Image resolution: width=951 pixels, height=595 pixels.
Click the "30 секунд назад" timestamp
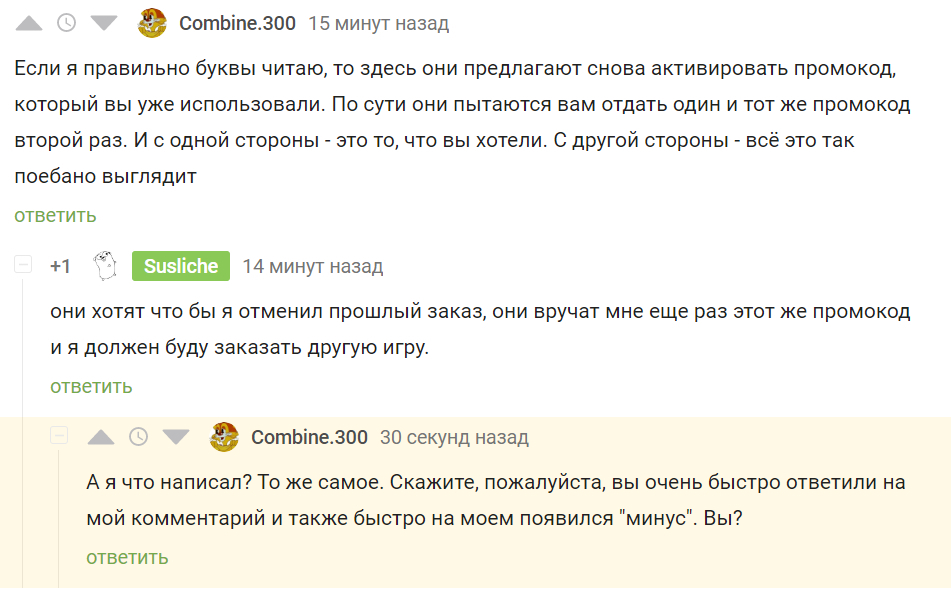[x=454, y=437]
